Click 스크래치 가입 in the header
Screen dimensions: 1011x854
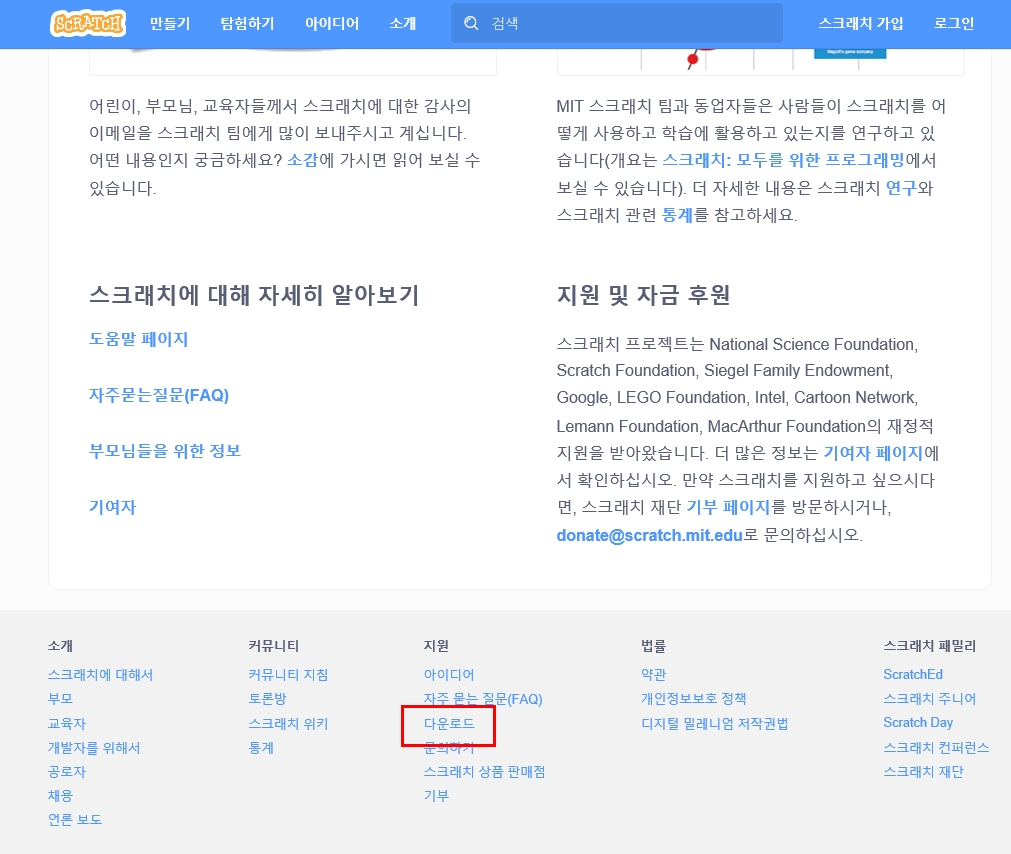pos(861,24)
